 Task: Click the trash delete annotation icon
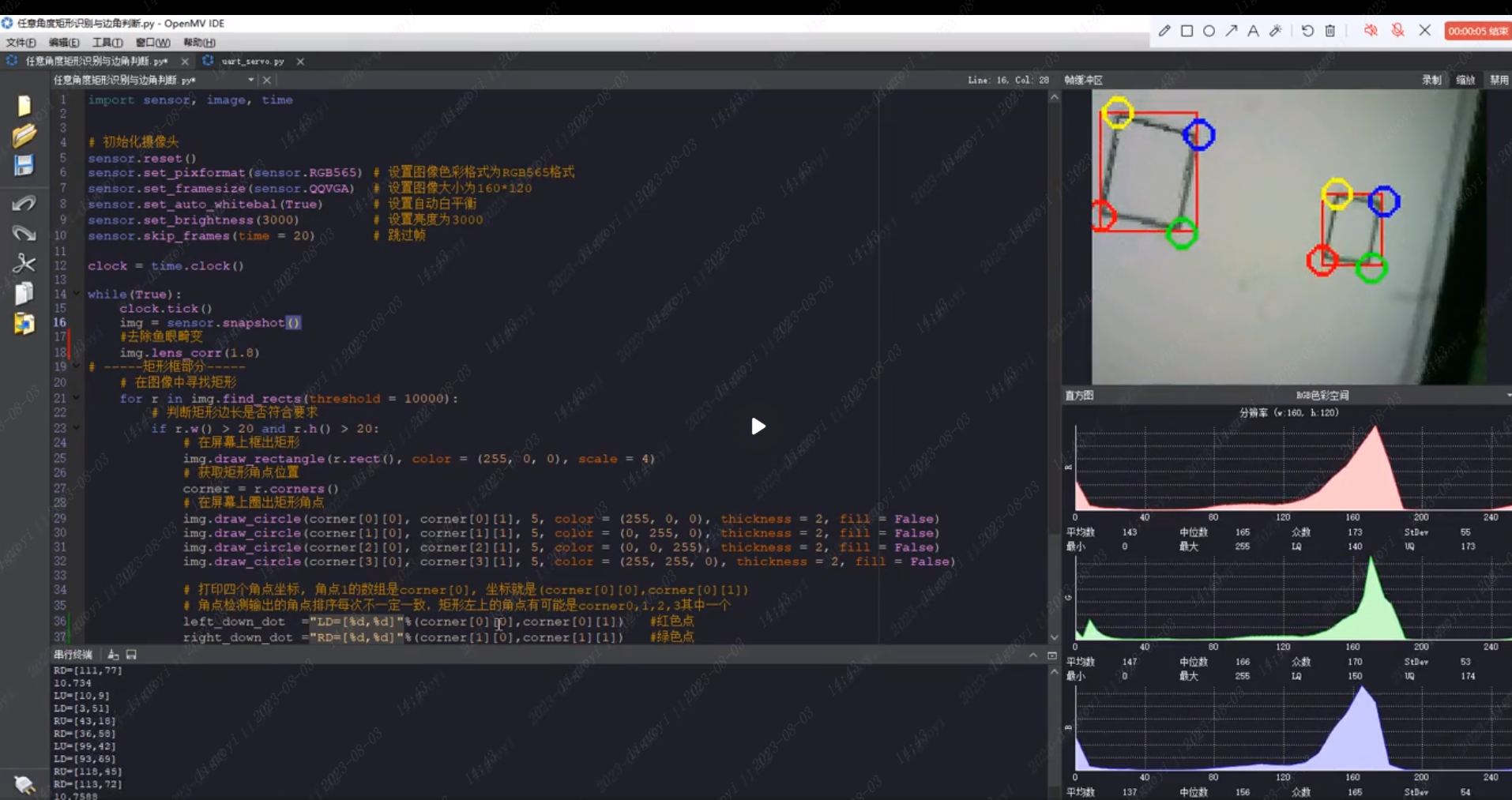pyautogui.click(x=1330, y=31)
